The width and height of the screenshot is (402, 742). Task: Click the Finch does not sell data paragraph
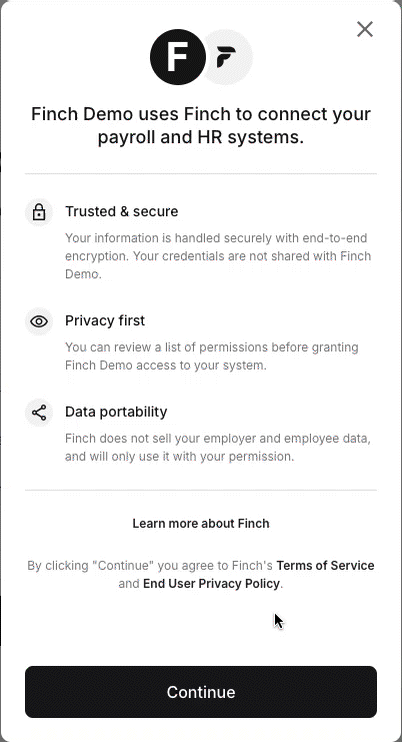[218, 447]
